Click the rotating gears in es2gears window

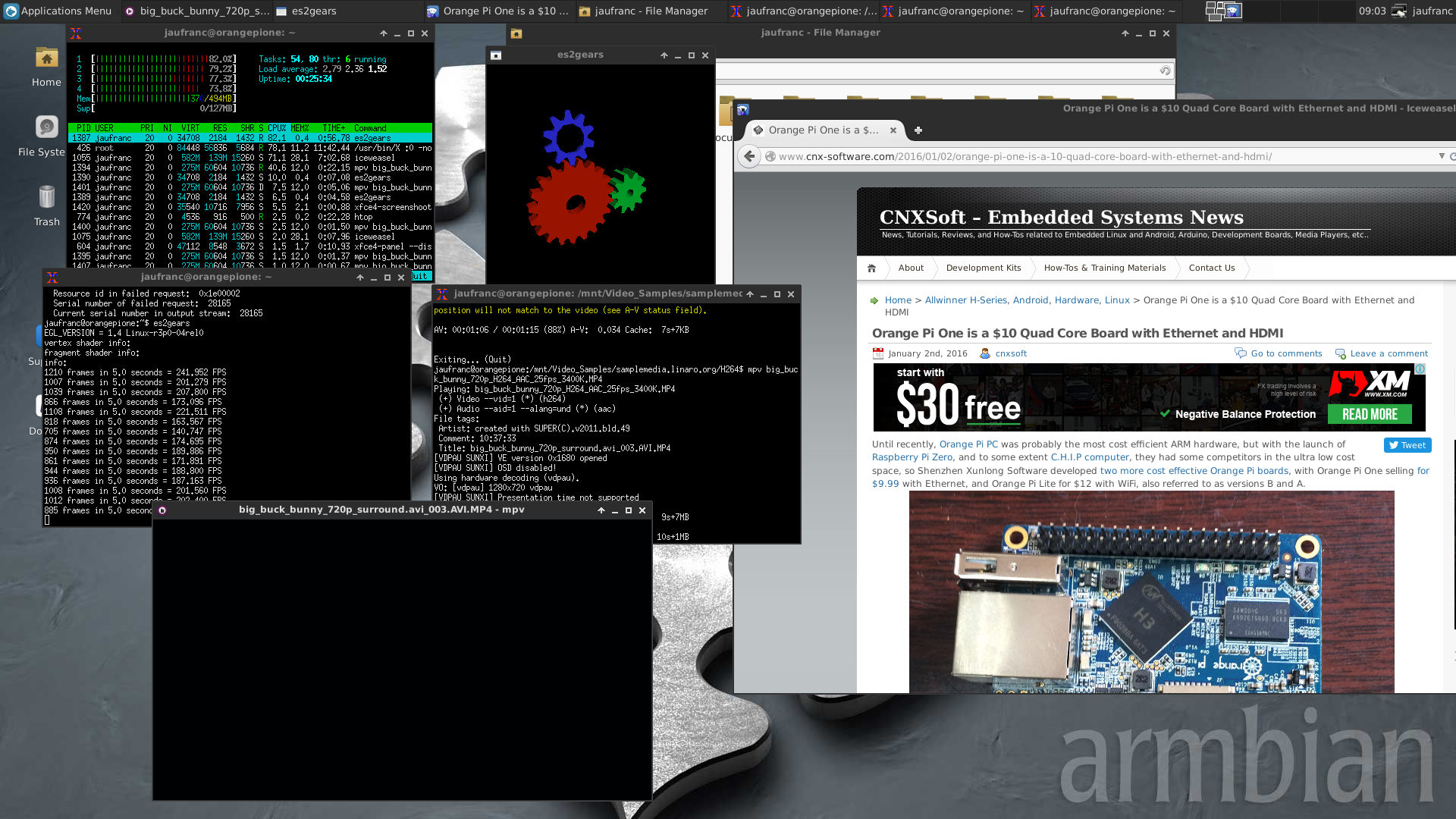point(585,178)
